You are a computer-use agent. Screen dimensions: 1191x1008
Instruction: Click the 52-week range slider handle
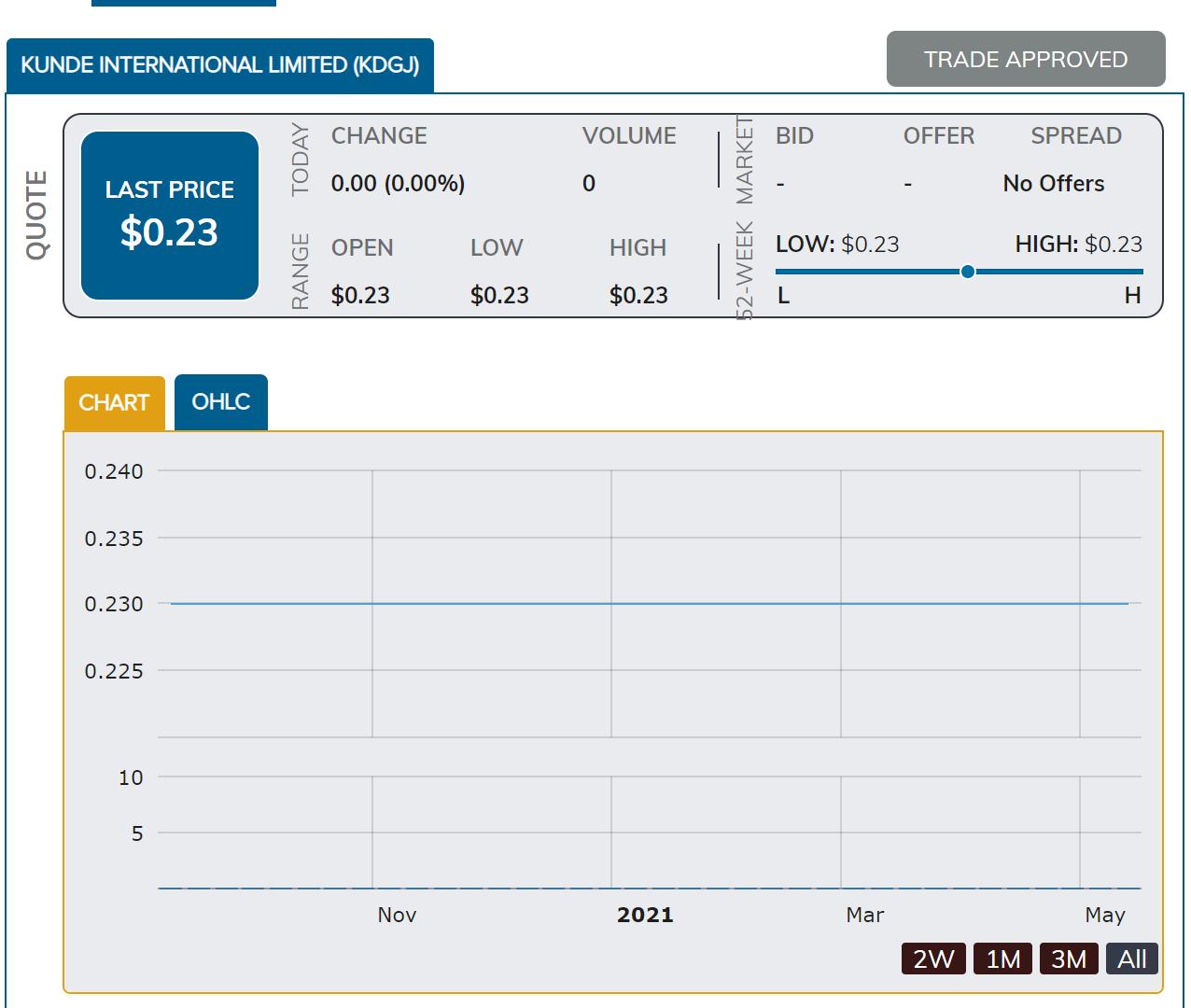968,272
